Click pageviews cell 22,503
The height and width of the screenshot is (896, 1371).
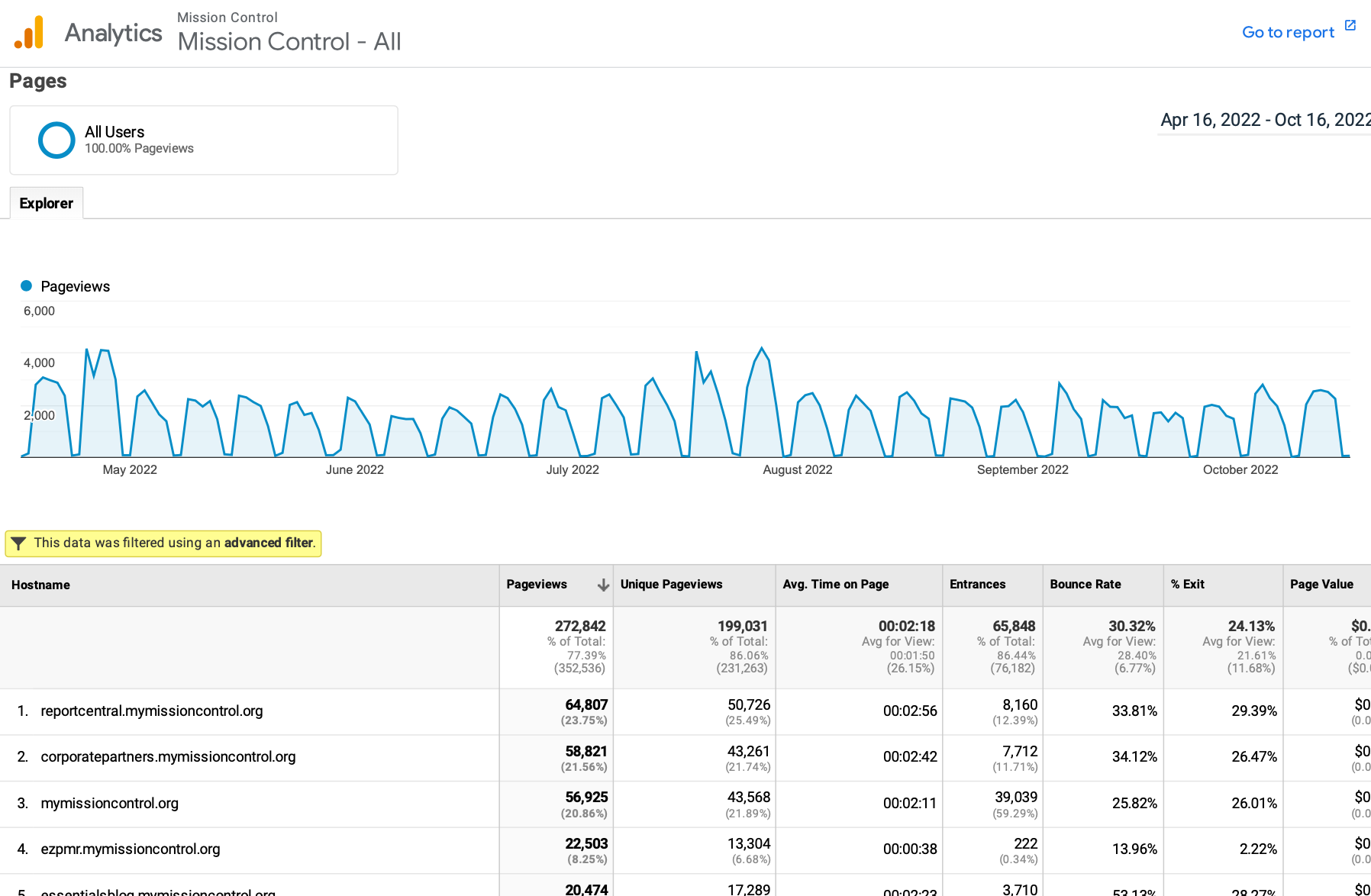click(x=586, y=843)
